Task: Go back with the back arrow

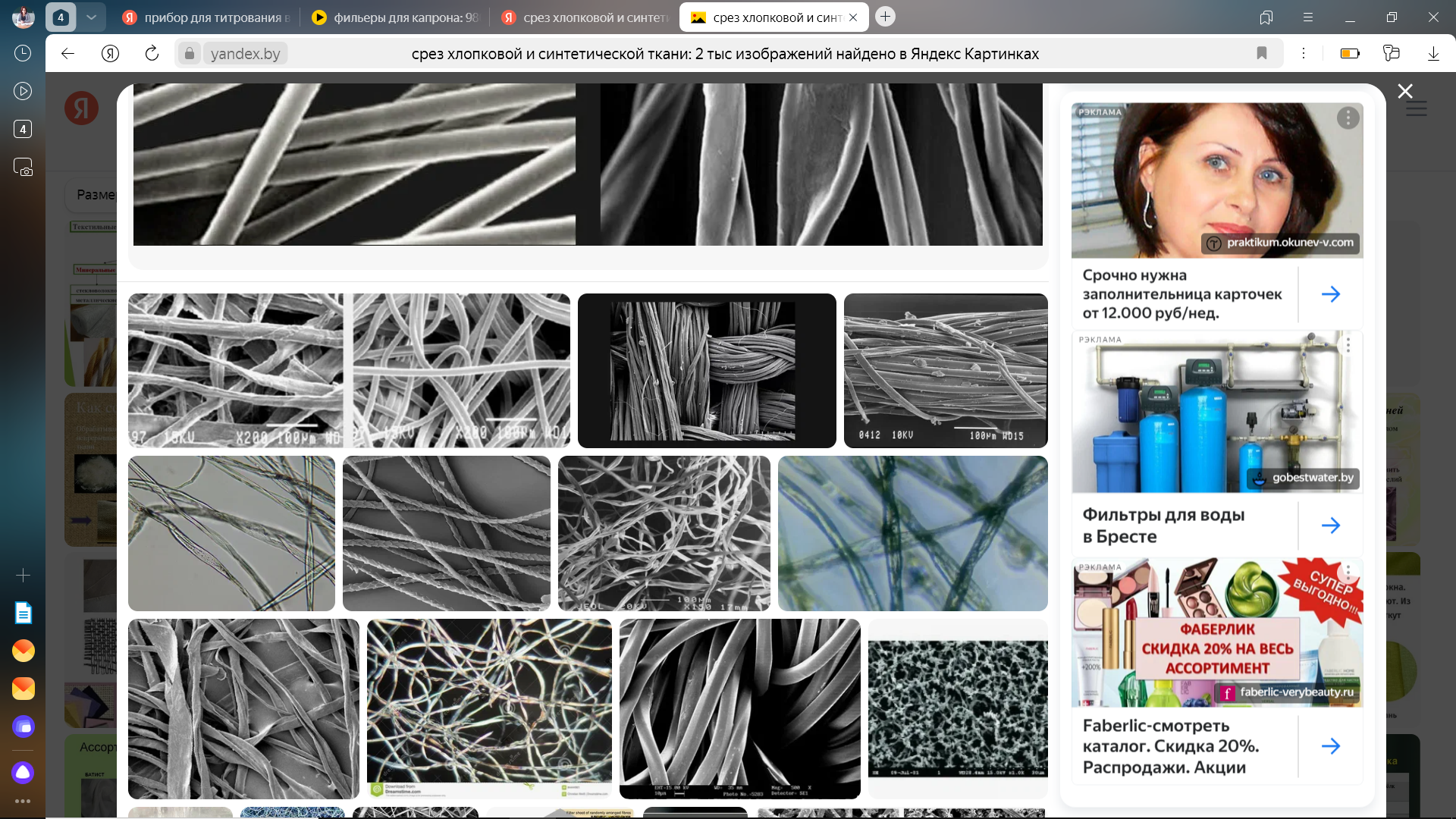Action: [67, 53]
